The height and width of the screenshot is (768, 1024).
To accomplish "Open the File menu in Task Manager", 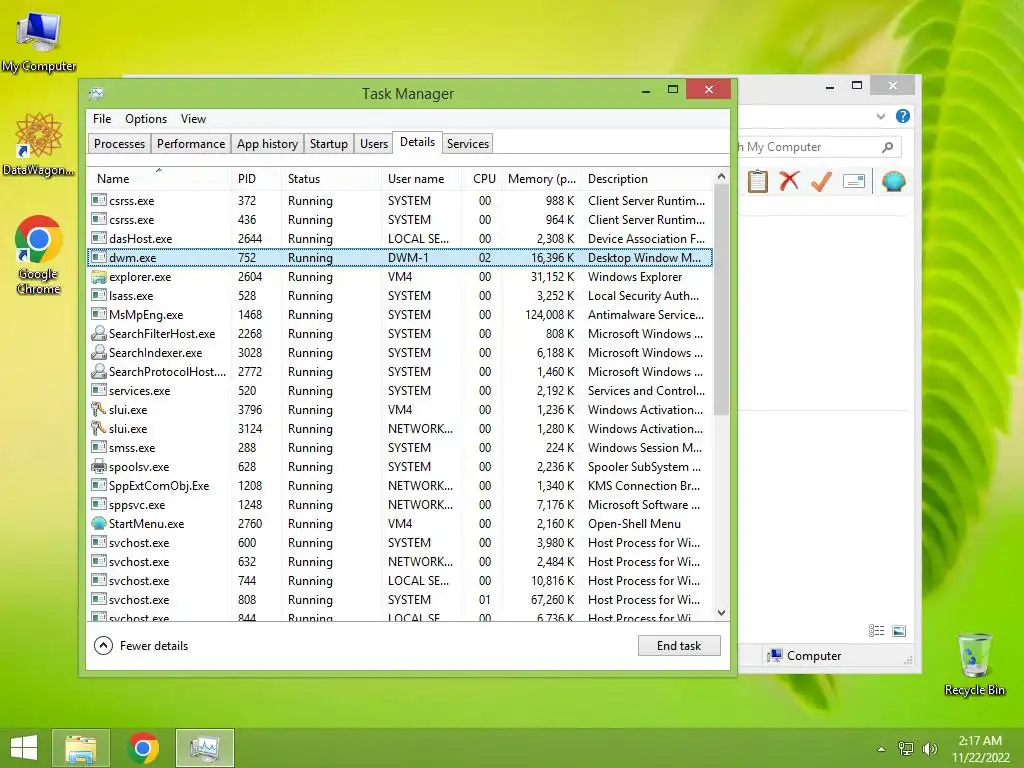I will tap(102, 119).
